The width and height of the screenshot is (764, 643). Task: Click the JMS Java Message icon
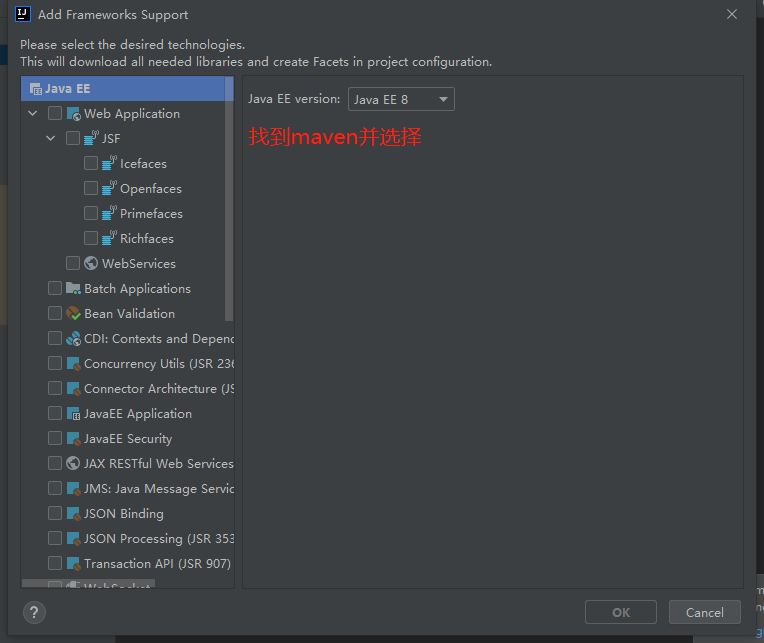point(74,489)
